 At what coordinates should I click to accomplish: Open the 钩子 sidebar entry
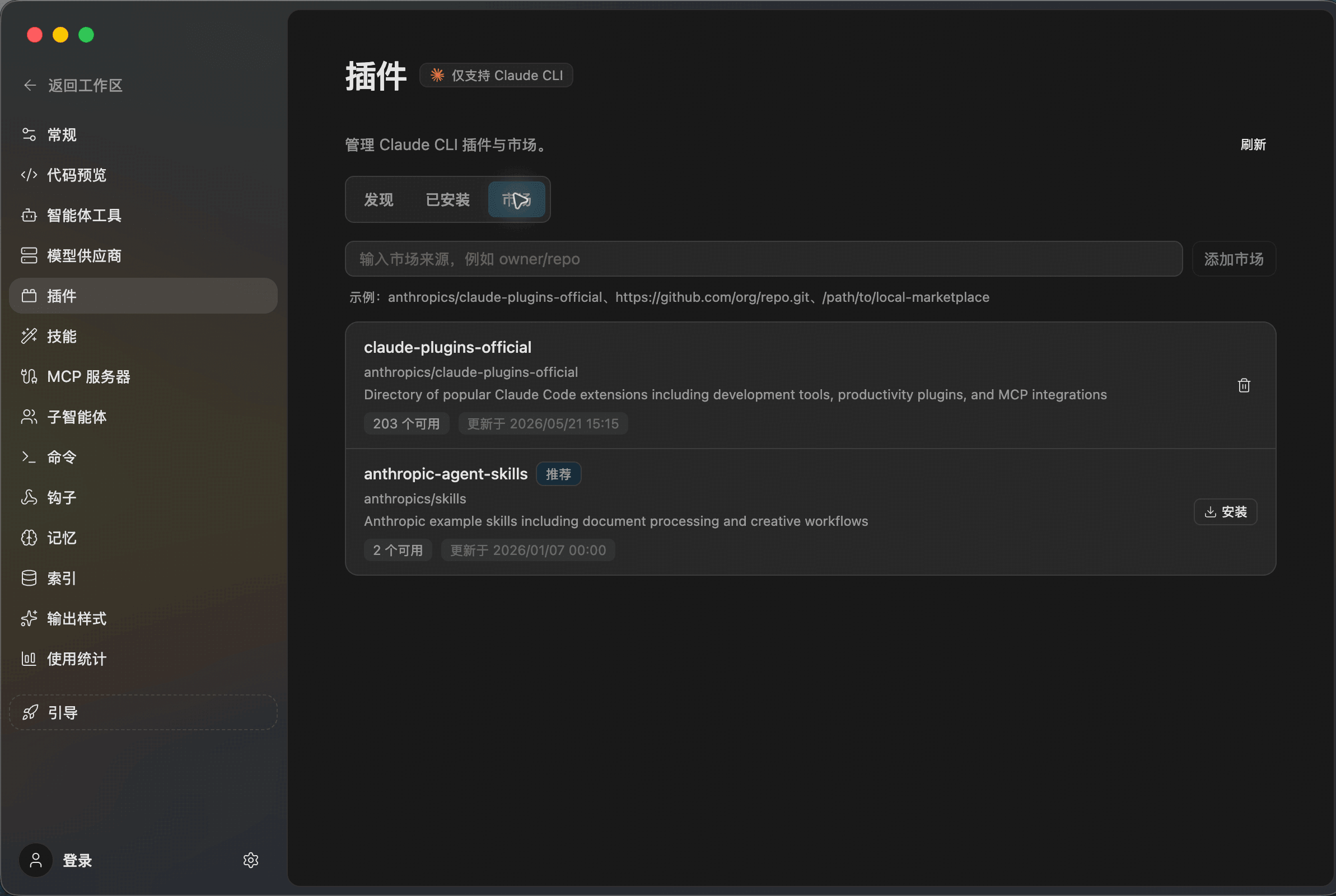coord(143,498)
